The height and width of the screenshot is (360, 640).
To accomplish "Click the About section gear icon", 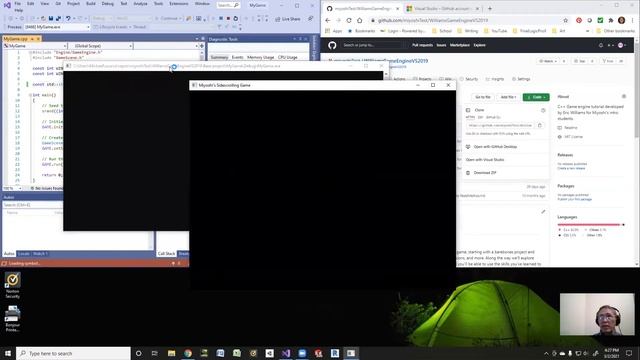I will pos(624,97).
